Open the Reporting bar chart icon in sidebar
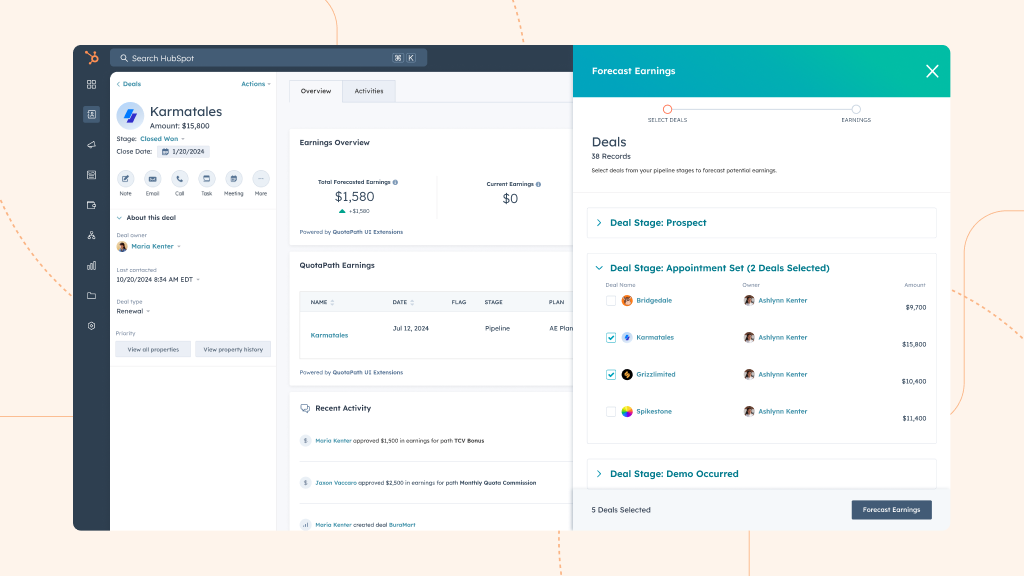 [91, 265]
